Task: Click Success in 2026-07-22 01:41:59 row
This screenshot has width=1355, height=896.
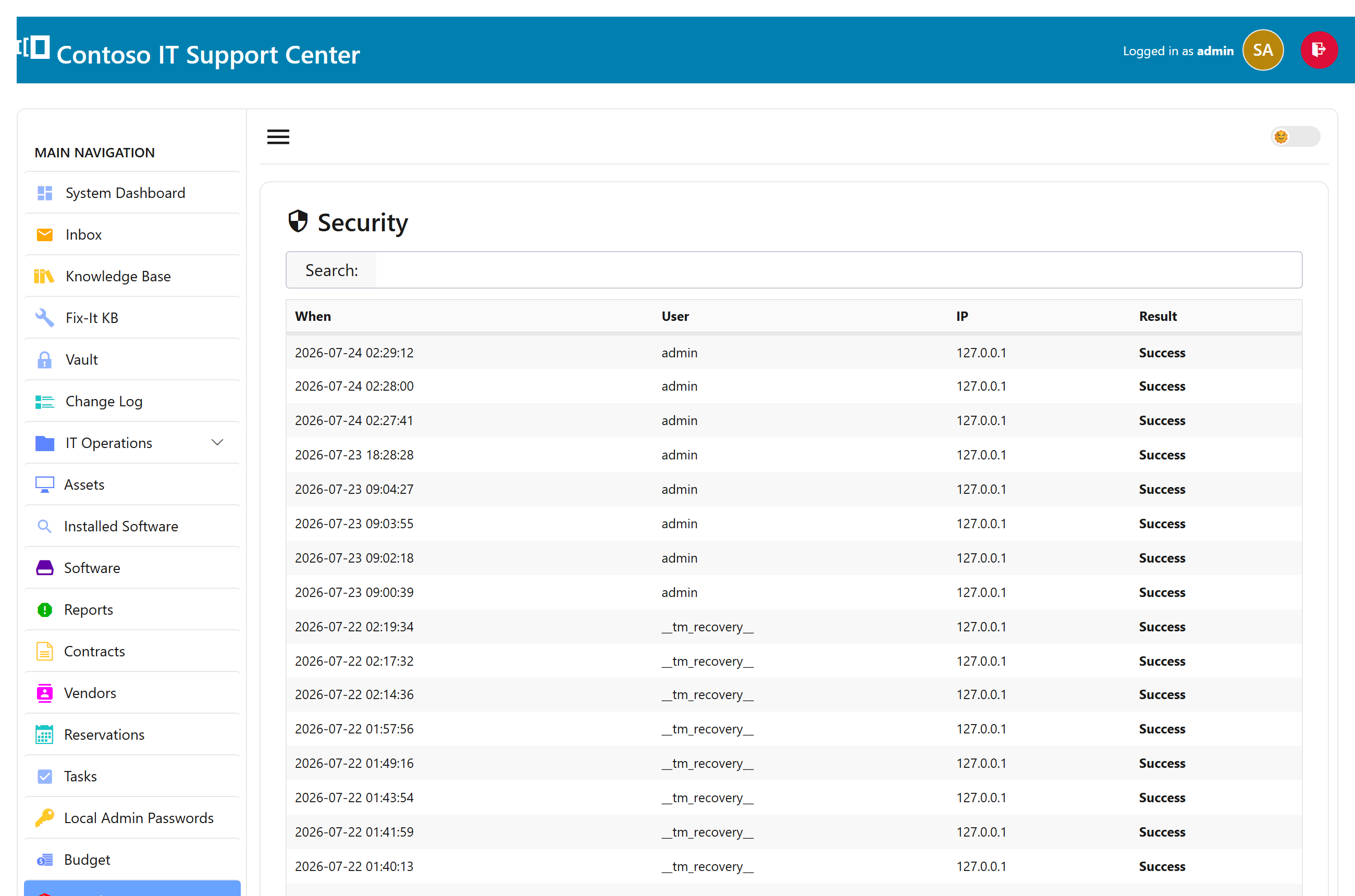Action: pos(1162,832)
